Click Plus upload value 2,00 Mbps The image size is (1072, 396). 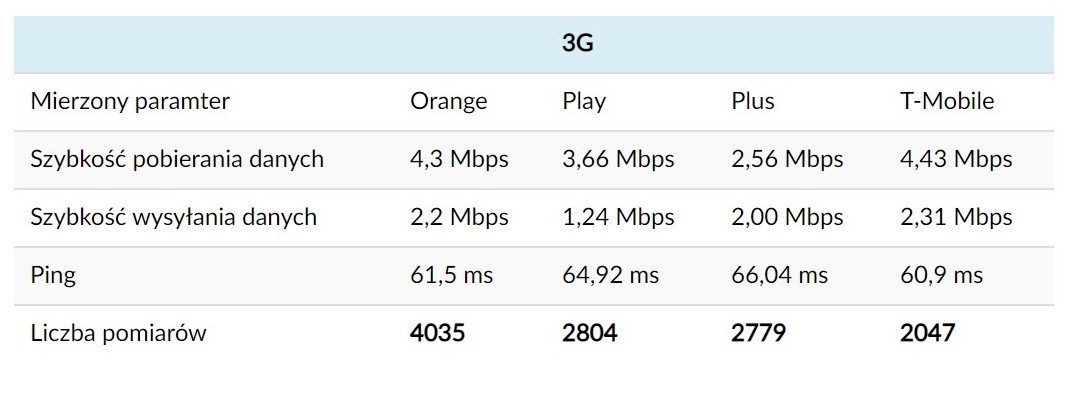pyautogui.click(x=788, y=217)
